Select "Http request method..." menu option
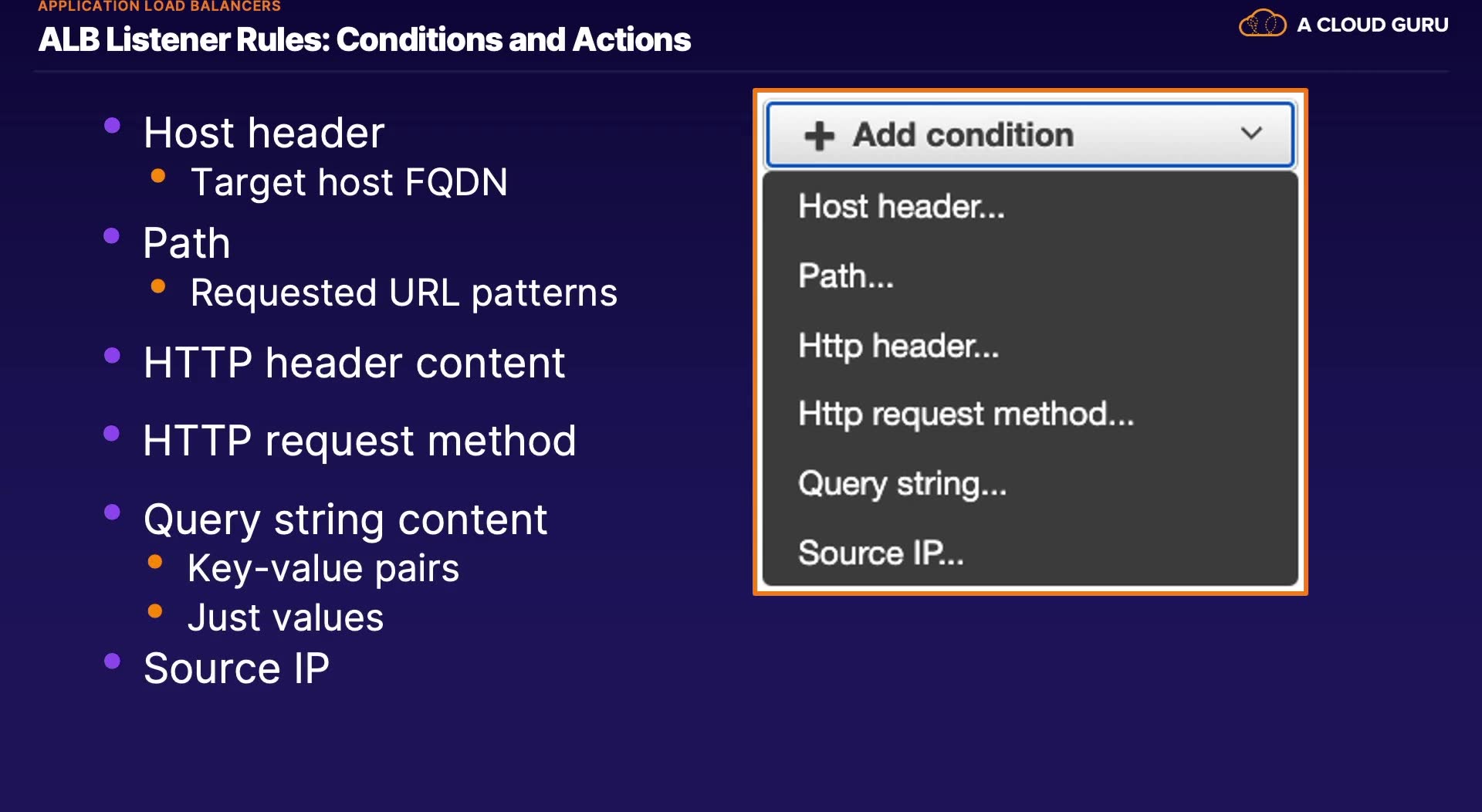Viewport: 1482px width, 812px height. 966,414
